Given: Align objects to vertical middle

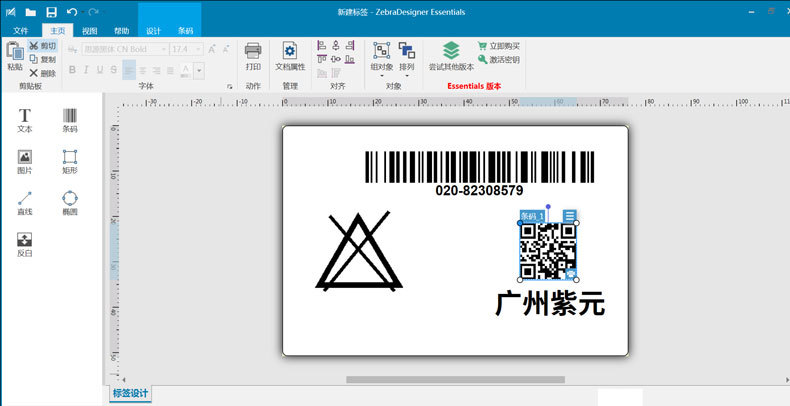Looking at the screenshot, I should pyautogui.click(x=336, y=59).
